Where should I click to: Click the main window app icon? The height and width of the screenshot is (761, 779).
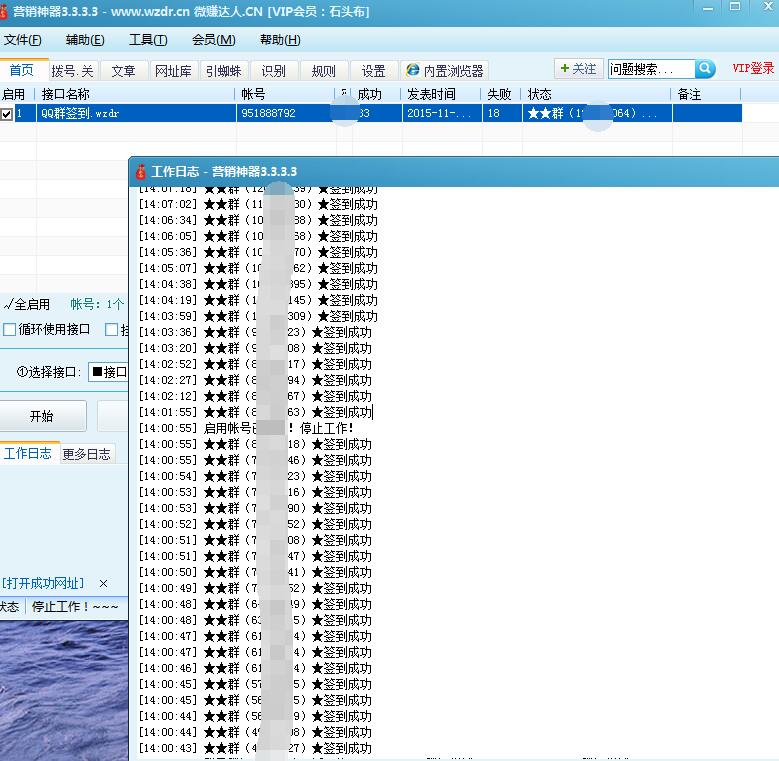pos(3,10)
